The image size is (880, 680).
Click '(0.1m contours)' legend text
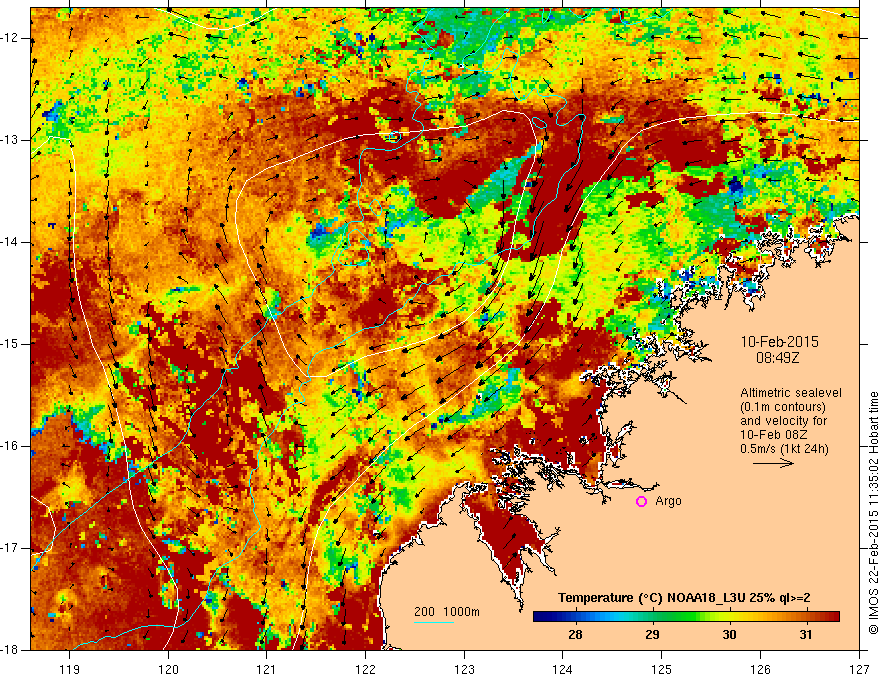(782, 407)
